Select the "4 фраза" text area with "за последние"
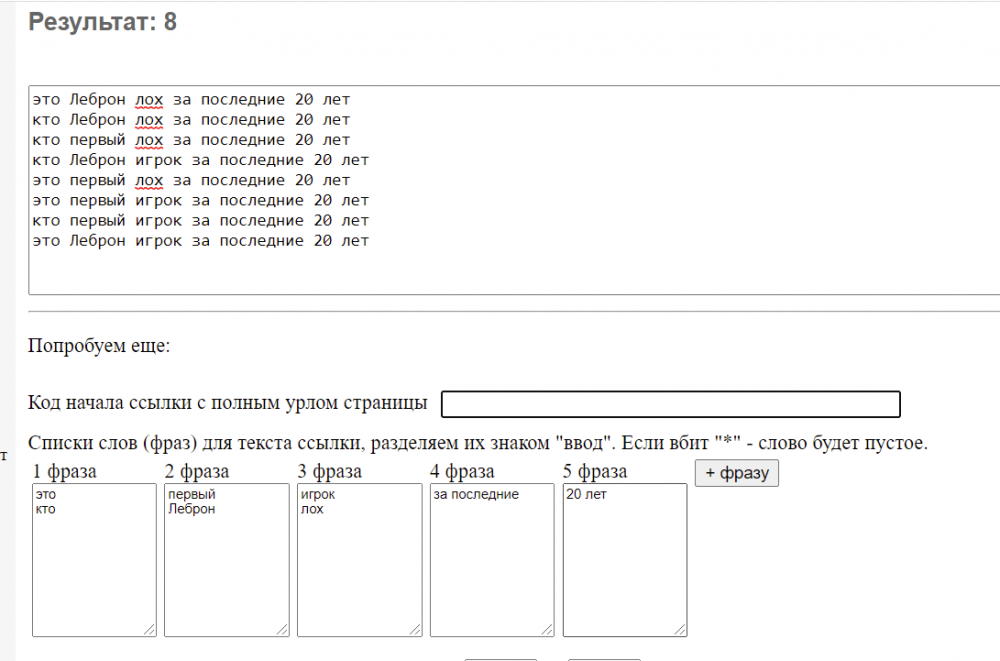 [491, 560]
